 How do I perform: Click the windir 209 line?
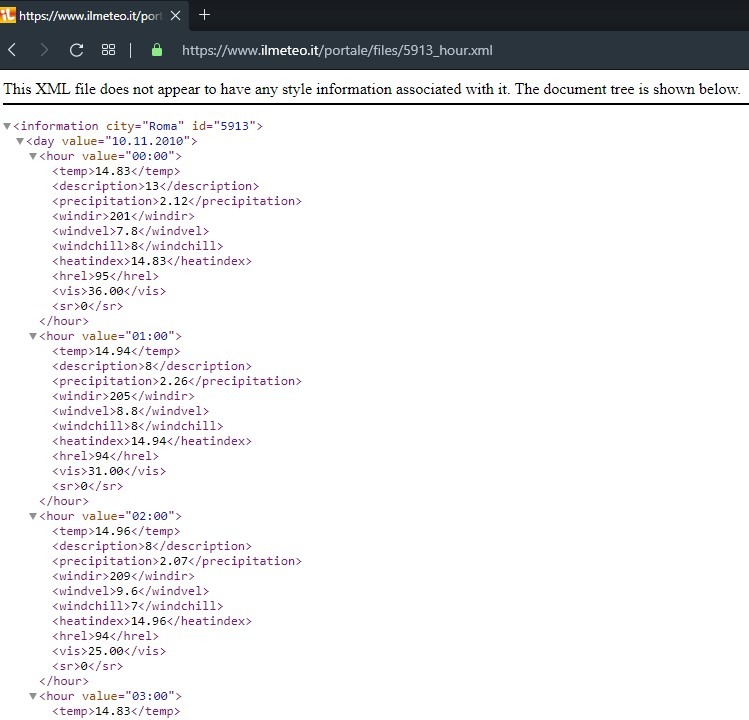[123, 576]
